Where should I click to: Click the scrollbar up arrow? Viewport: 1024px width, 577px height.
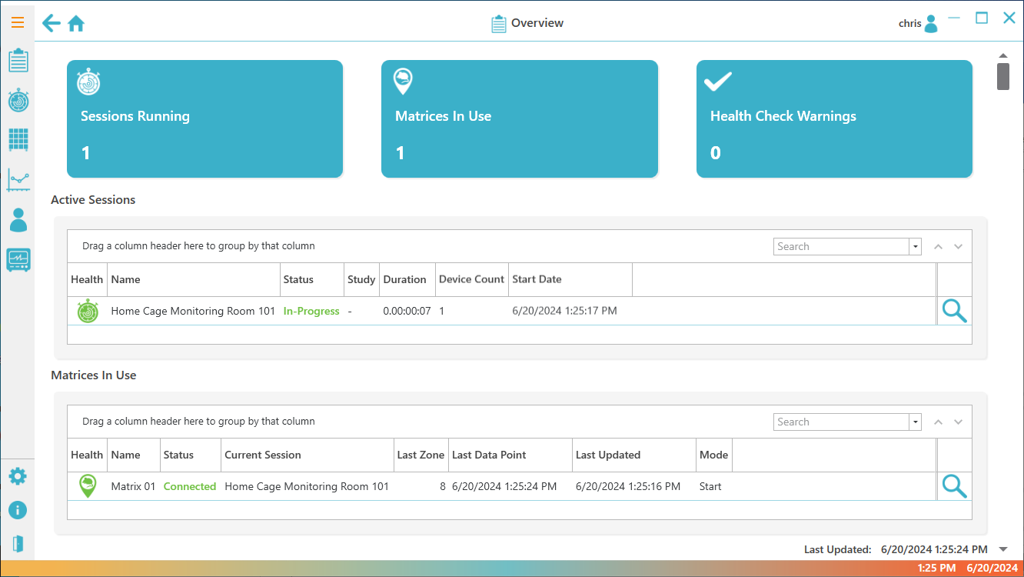click(x=1003, y=56)
